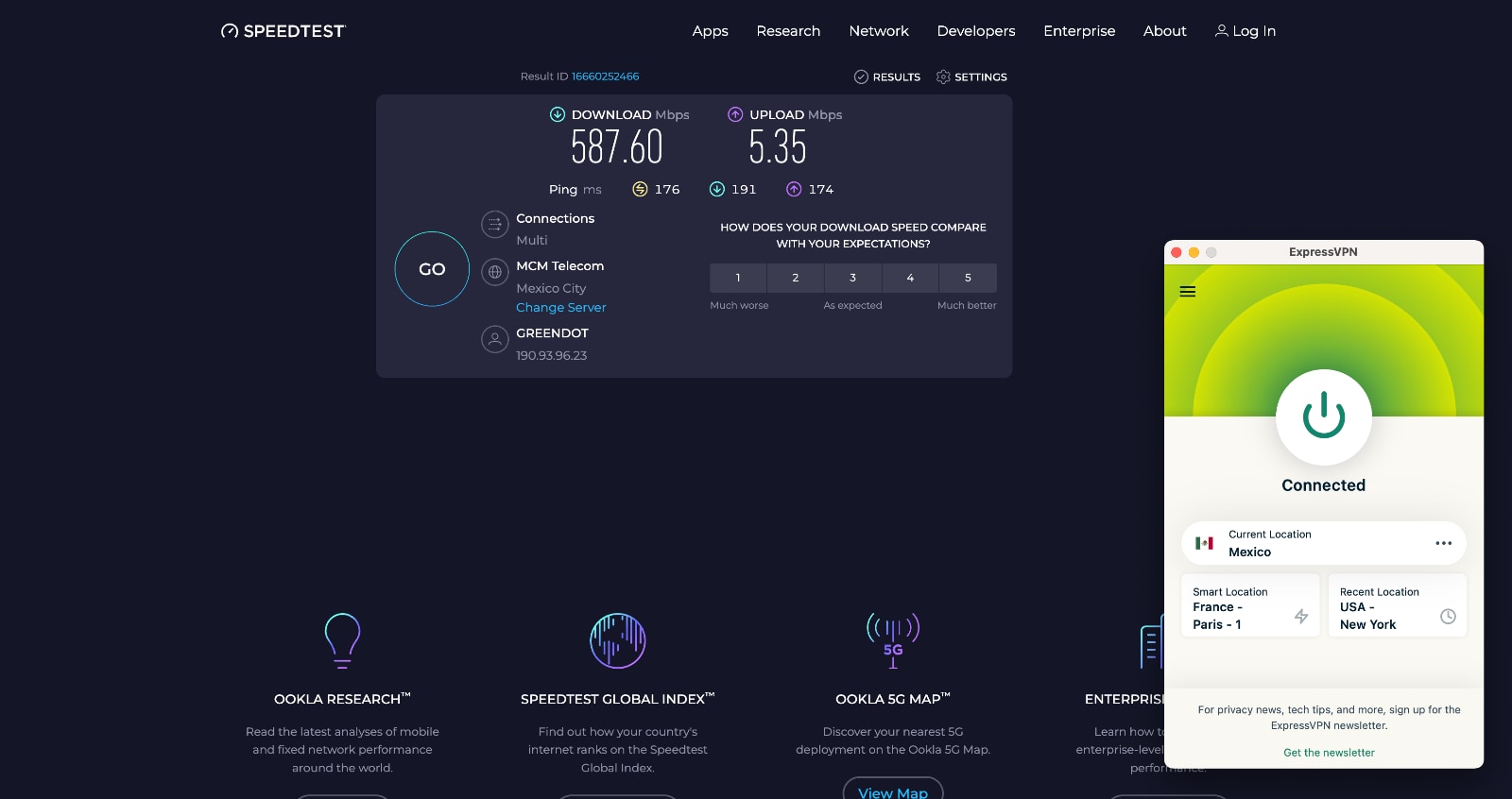The image size is (1512, 799).
Task: Click the Connected status text
Action: pyautogui.click(x=1324, y=485)
